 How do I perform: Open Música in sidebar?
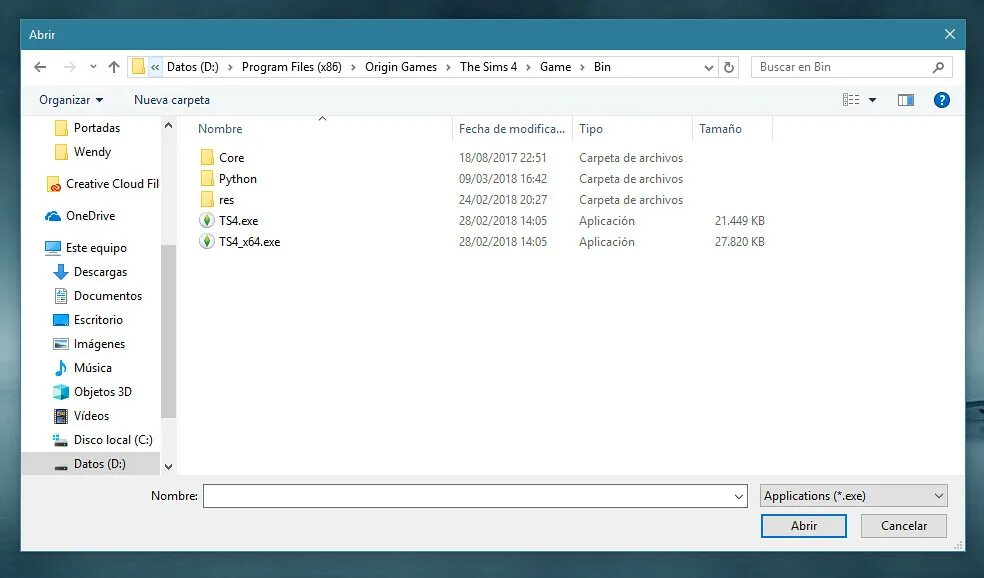tap(93, 367)
